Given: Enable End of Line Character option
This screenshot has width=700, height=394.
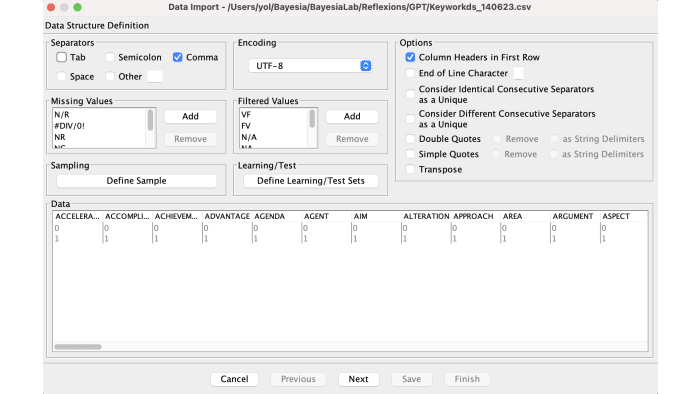Looking at the screenshot, I should 410,73.
